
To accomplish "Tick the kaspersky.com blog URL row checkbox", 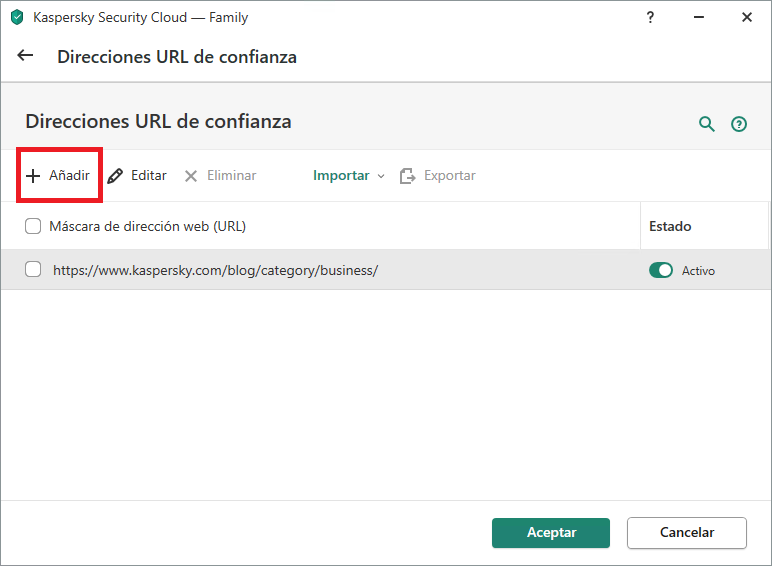I will [33, 269].
